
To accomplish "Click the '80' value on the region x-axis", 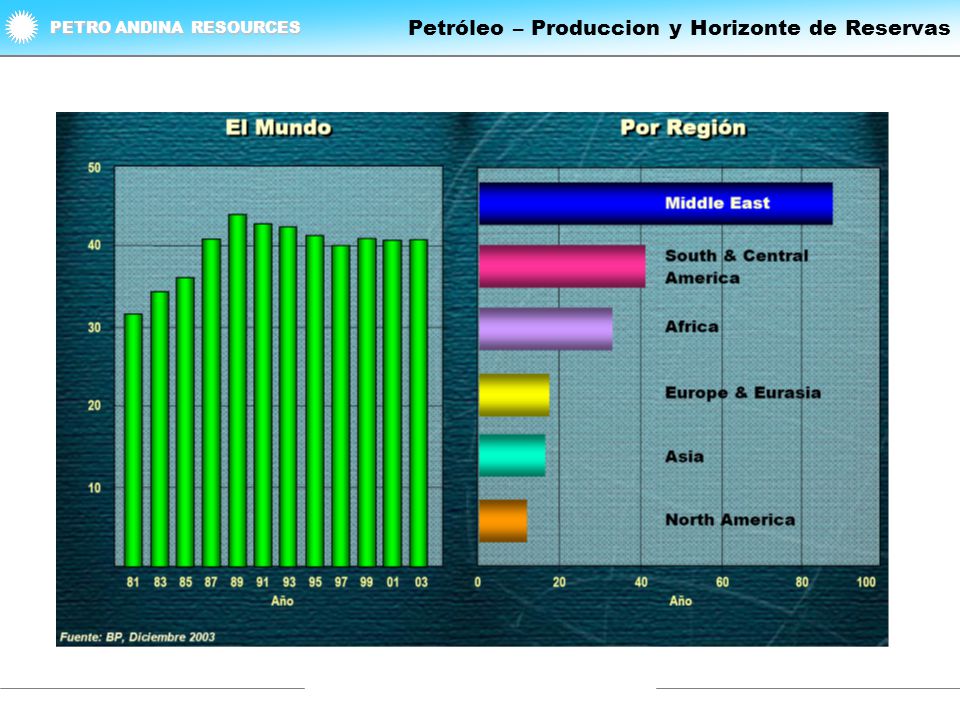I will pyautogui.click(x=802, y=582).
